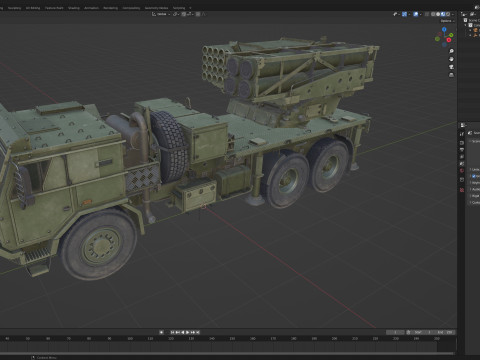Open the Global transform orientation dropdown
This screenshot has width=480, height=360.
161,14
